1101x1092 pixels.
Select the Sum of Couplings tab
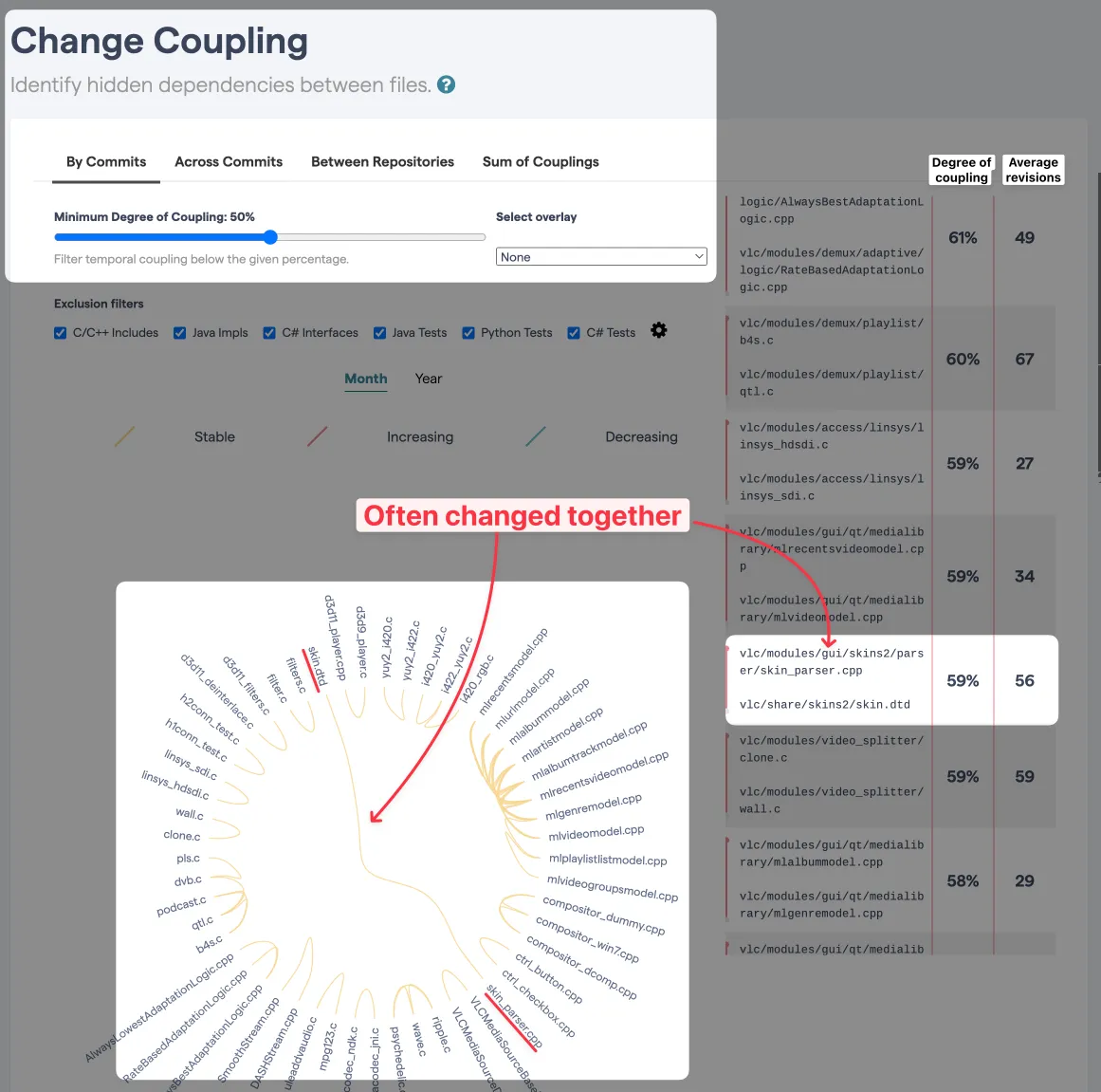[x=541, y=162]
